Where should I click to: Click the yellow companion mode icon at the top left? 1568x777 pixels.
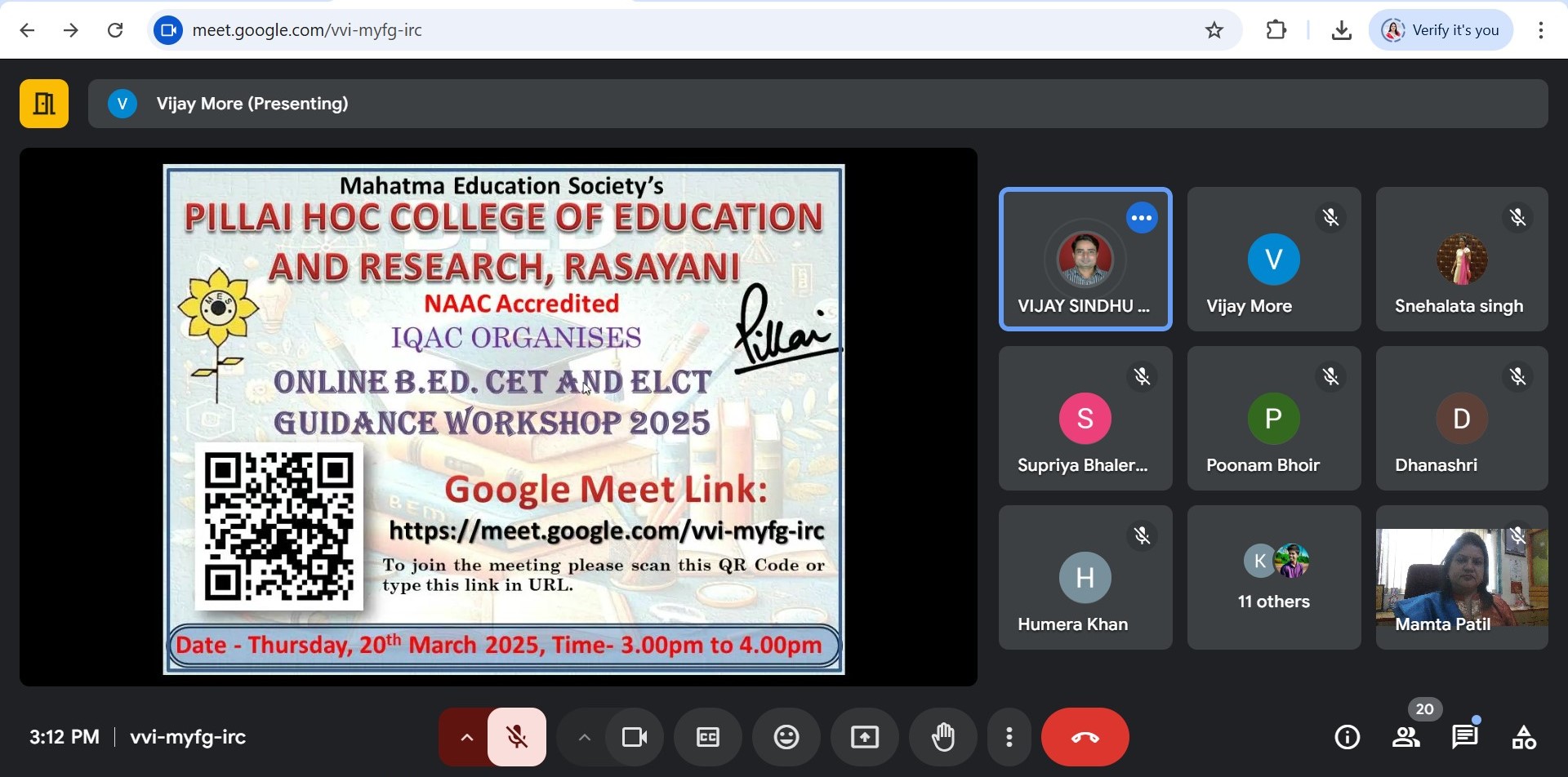[44, 104]
